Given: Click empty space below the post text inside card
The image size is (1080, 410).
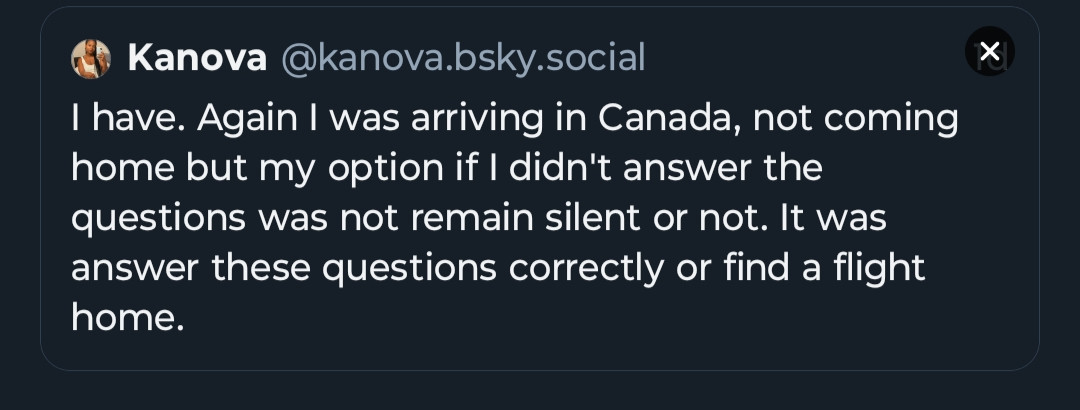Looking at the screenshot, I should tap(540, 351).
